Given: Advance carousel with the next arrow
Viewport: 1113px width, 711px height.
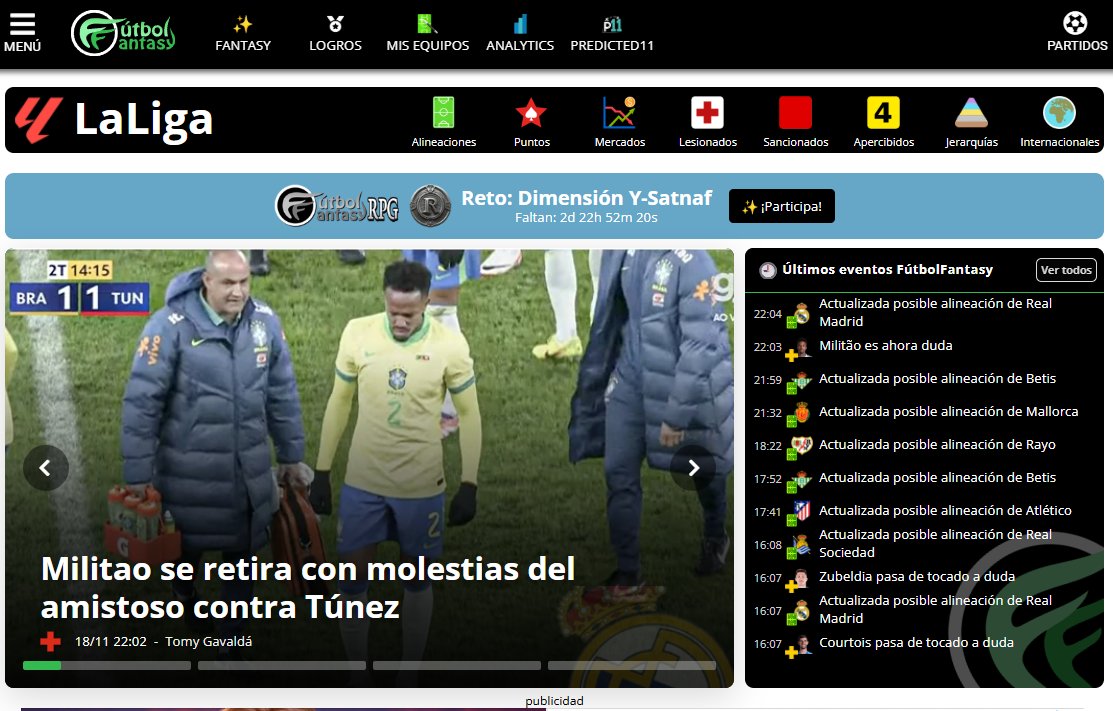Looking at the screenshot, I should tap(693, 467).
